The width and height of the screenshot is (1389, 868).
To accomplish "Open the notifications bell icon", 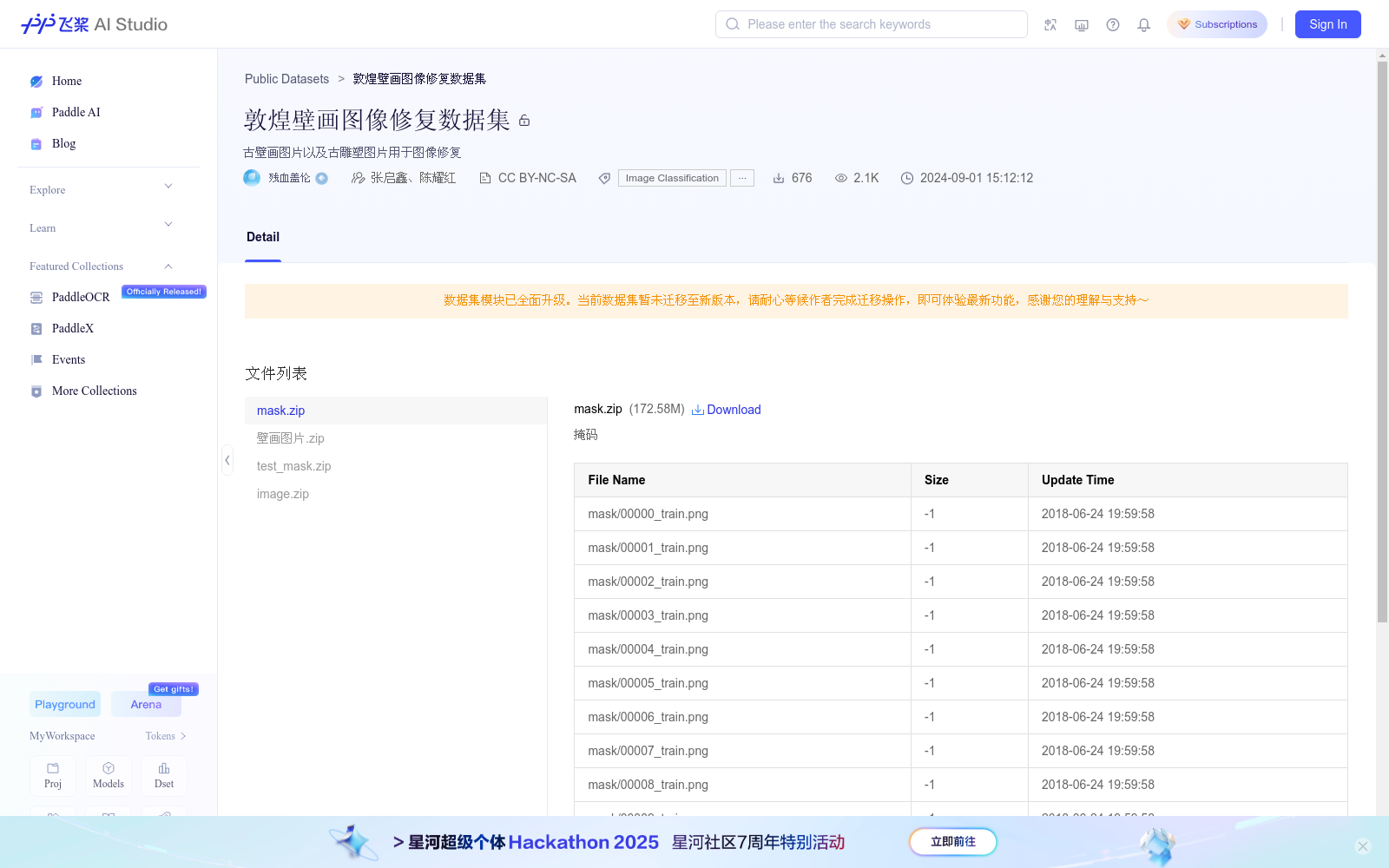I will (1144, 24).
